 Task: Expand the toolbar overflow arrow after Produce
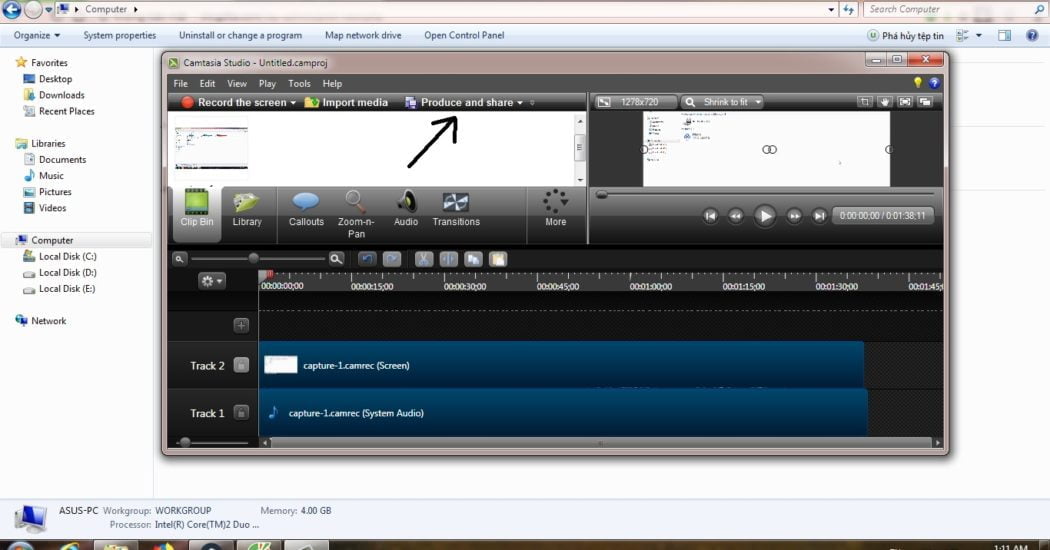click(532, 102)
